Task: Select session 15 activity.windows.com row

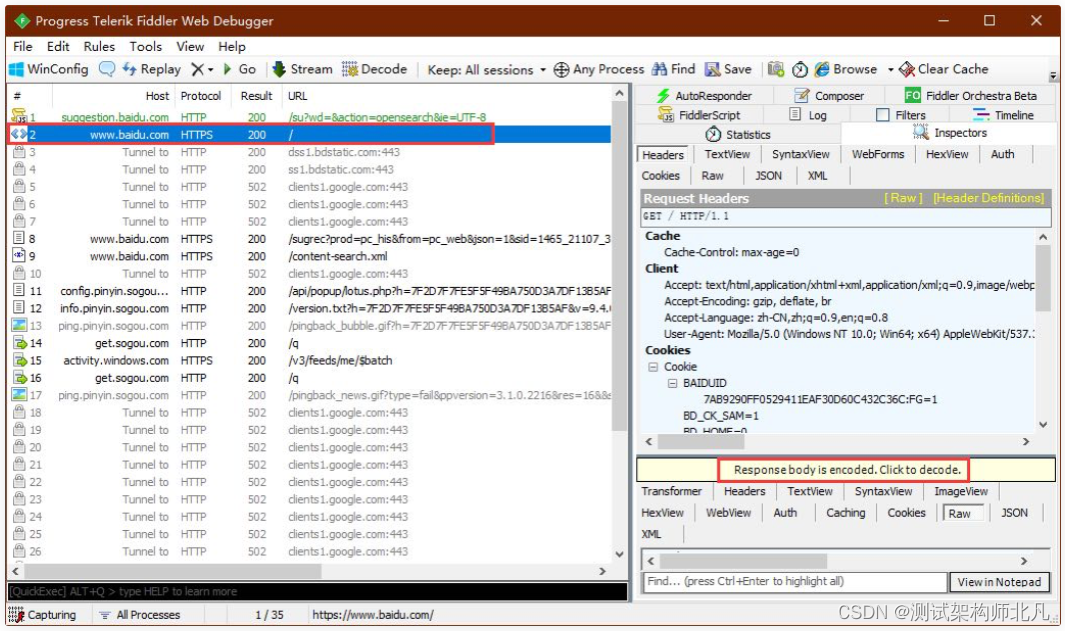Action: click(310, 361)
